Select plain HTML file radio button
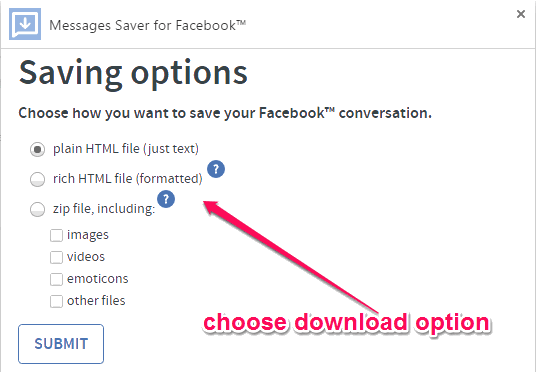 pos(37,149)
